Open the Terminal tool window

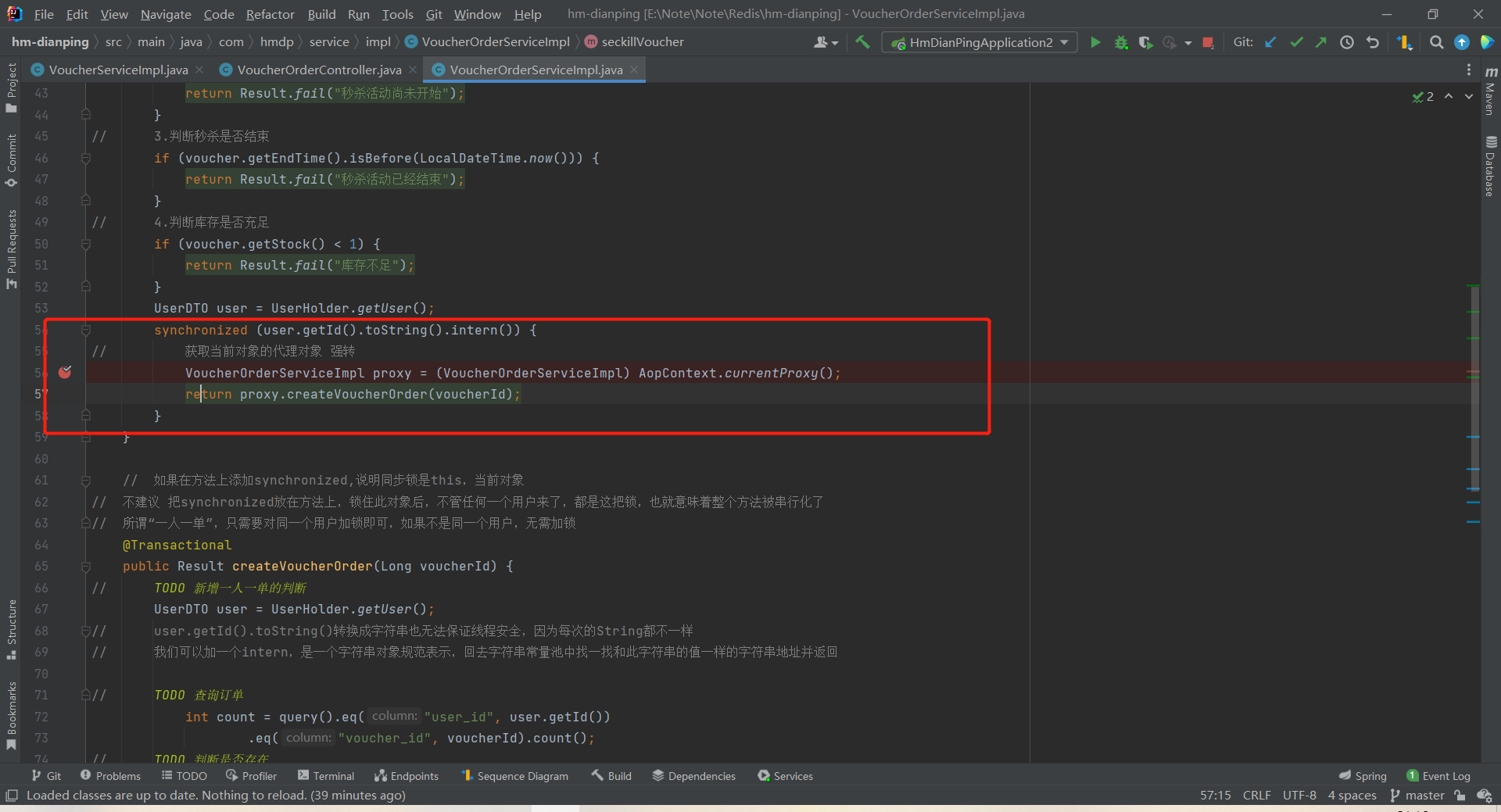point(326,775)
